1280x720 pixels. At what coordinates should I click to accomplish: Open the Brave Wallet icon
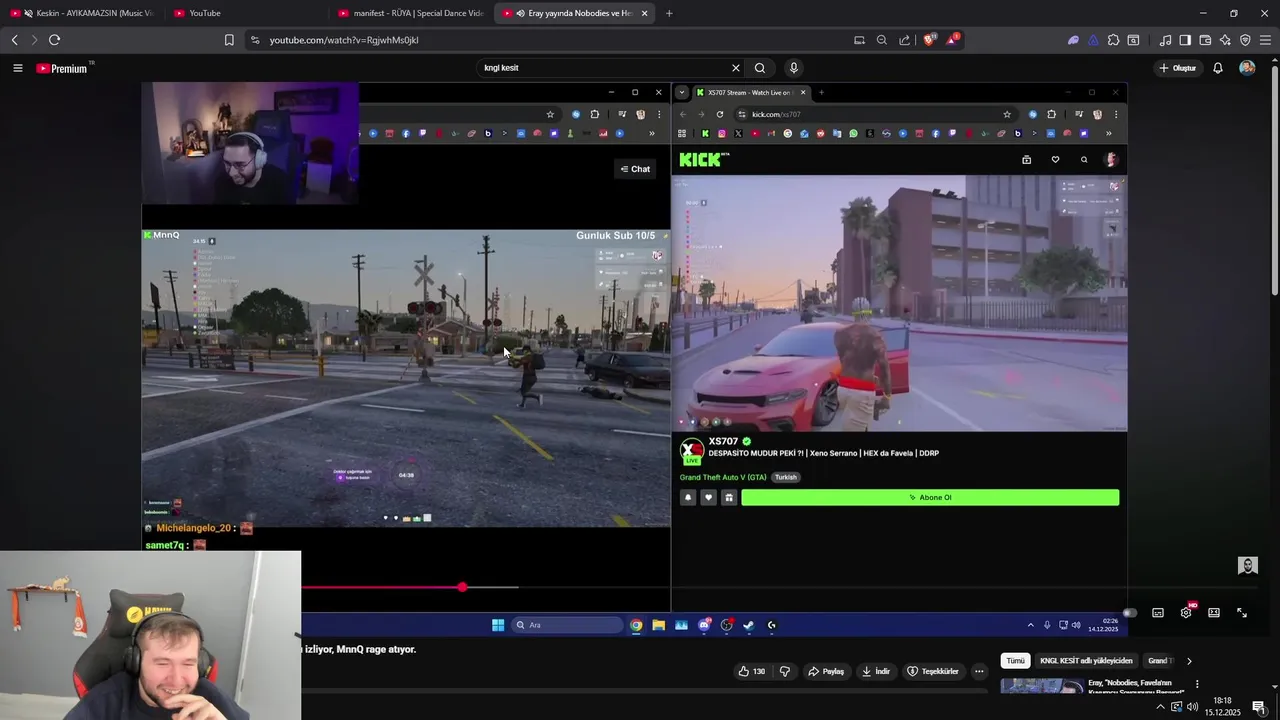click(1205, 40)
